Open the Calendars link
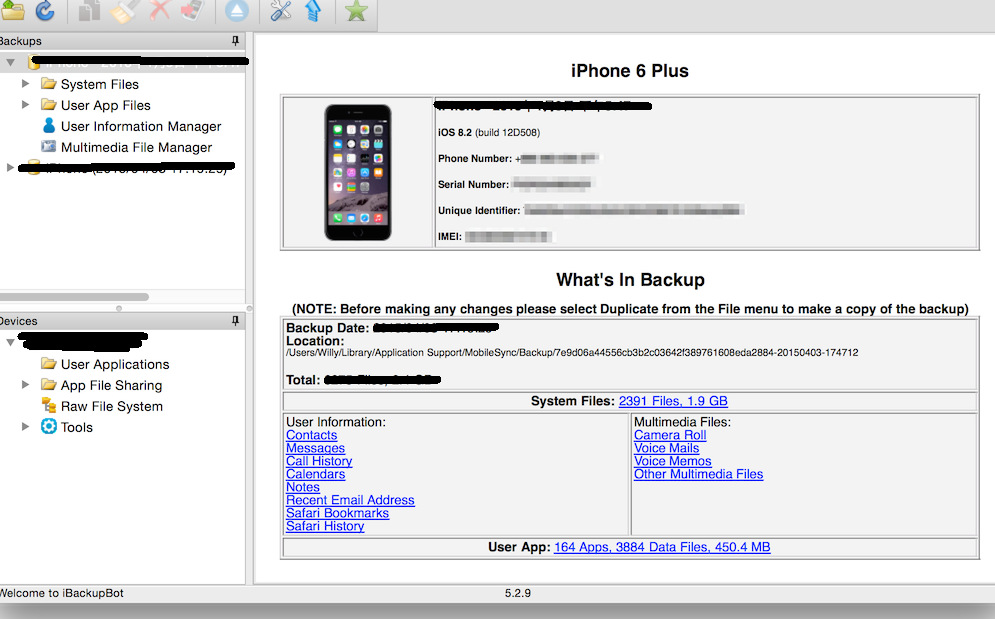This screenshot has width=995, height=619. 315,474
